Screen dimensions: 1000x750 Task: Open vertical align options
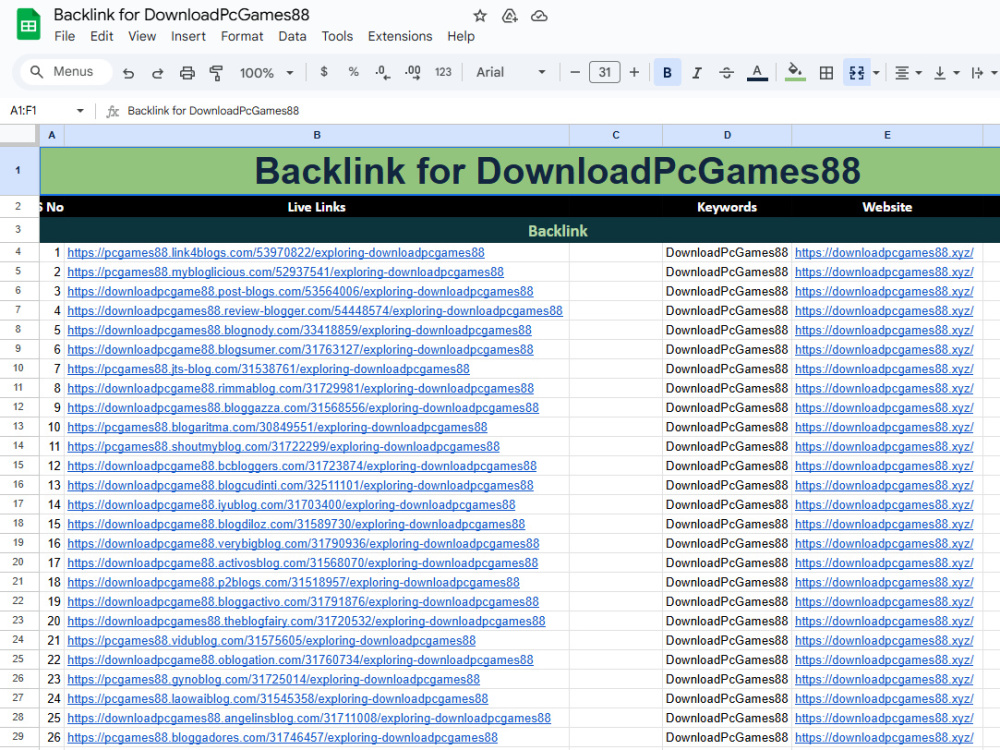coord(946,73)
